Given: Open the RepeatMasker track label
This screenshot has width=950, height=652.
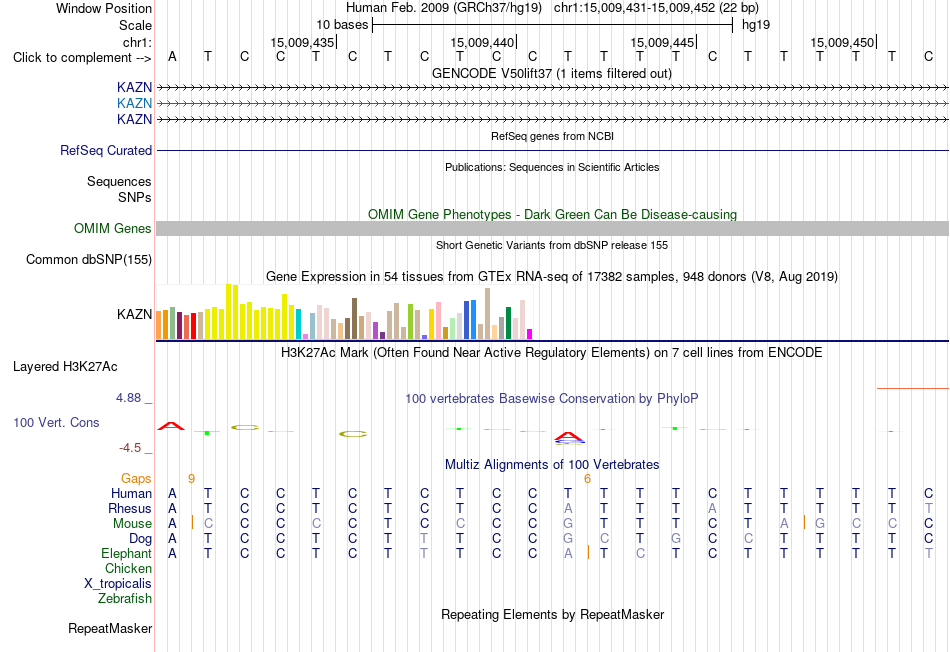Looking at the screenshot, I should tap(110, 628).
